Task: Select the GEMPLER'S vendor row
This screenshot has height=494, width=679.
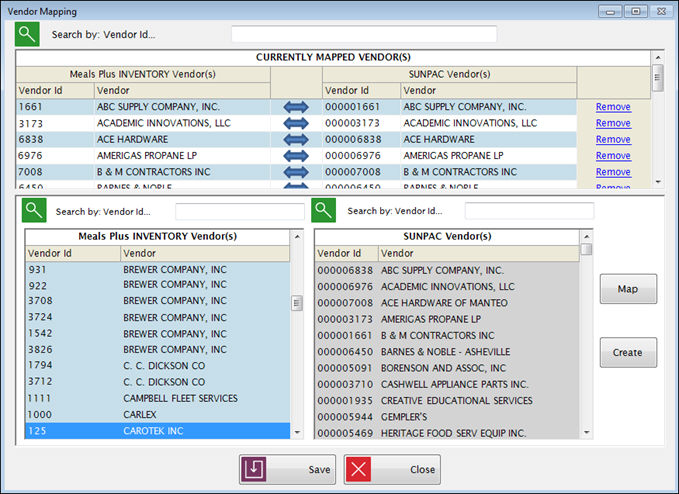Action: point(447,417)
